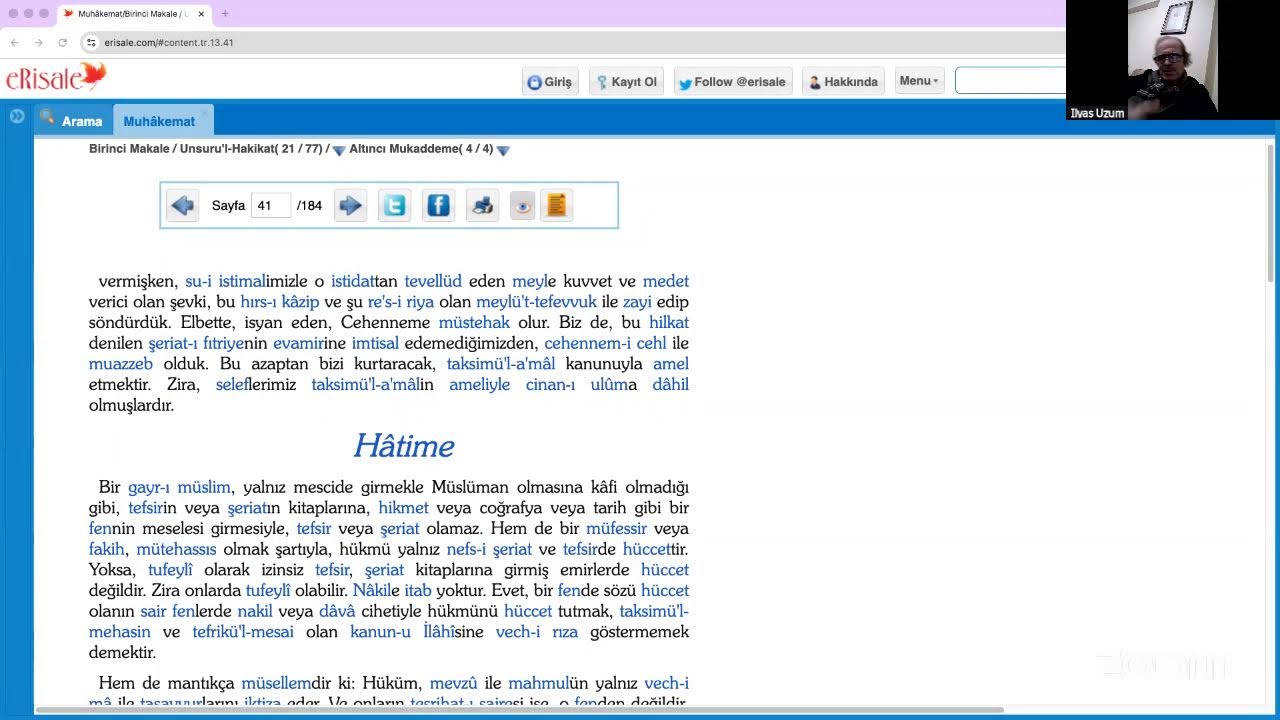Viewport: 1280px width, 720px height.
Task: Reload the page in the browser
Action: coord(62,43)
